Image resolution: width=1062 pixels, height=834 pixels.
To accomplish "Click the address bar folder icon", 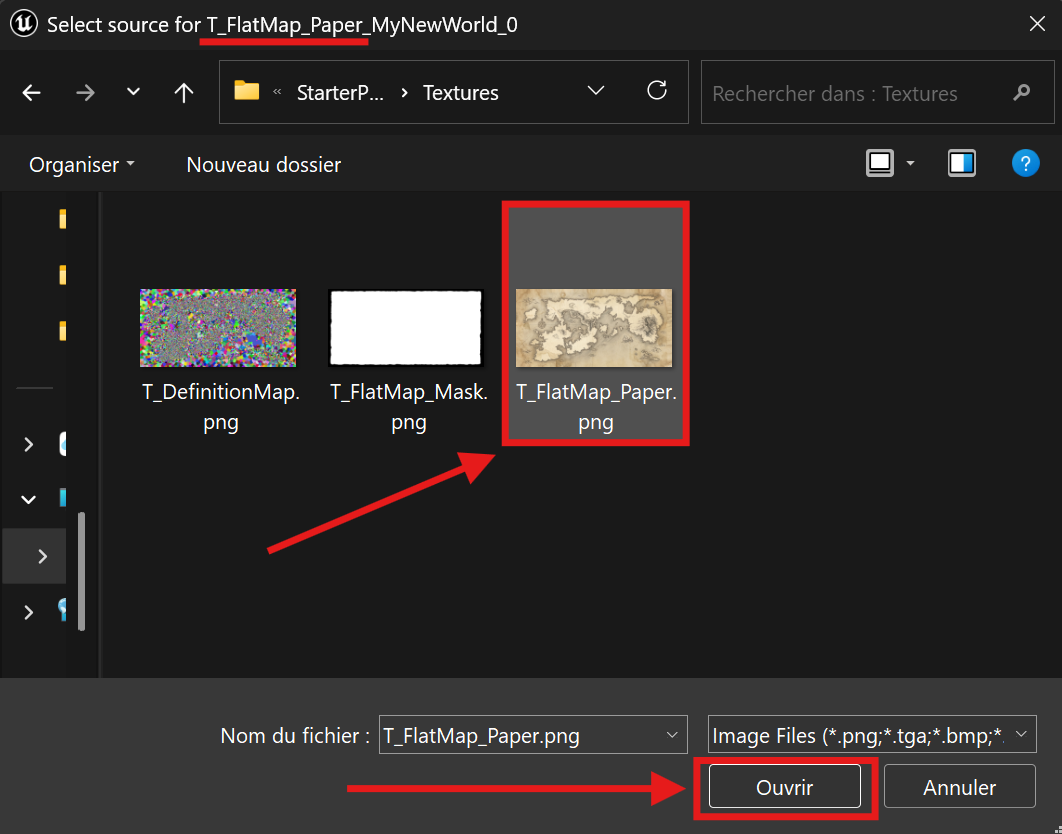I will coord(247,90).
